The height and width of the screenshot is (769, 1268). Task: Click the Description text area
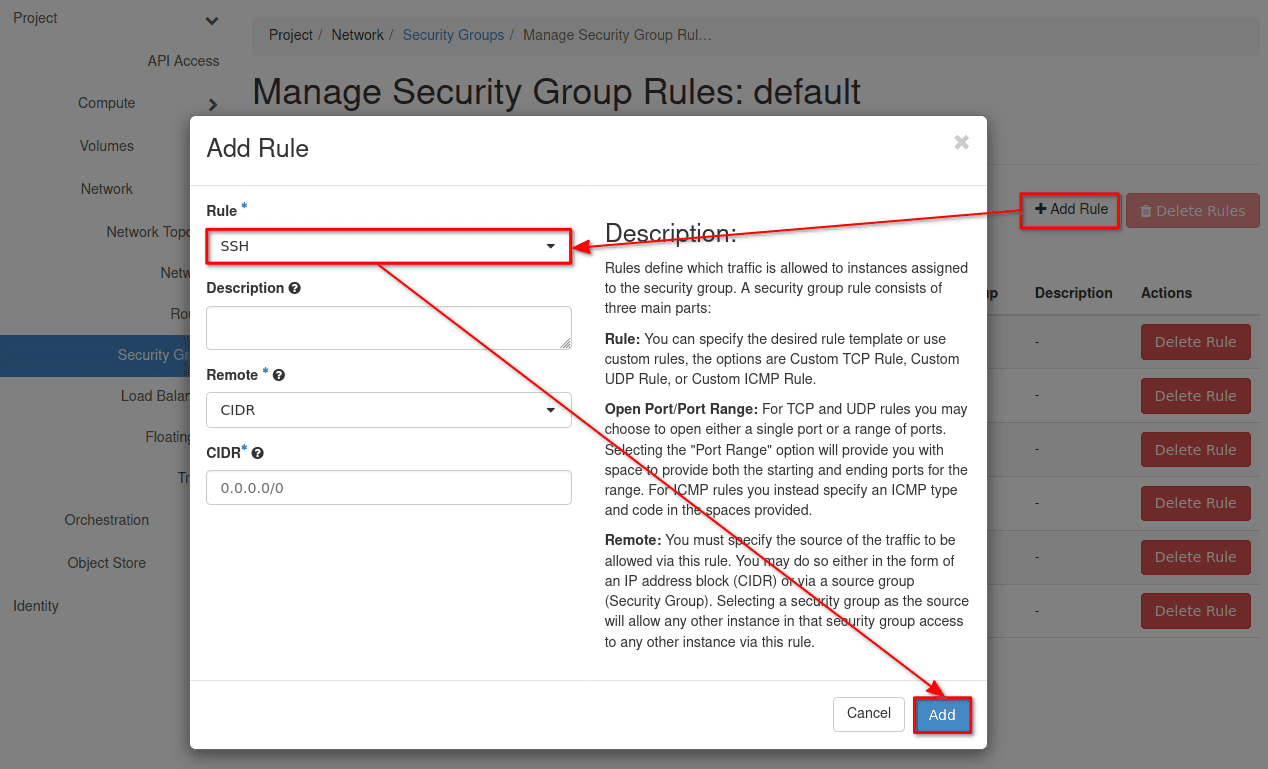pos(388,328)
